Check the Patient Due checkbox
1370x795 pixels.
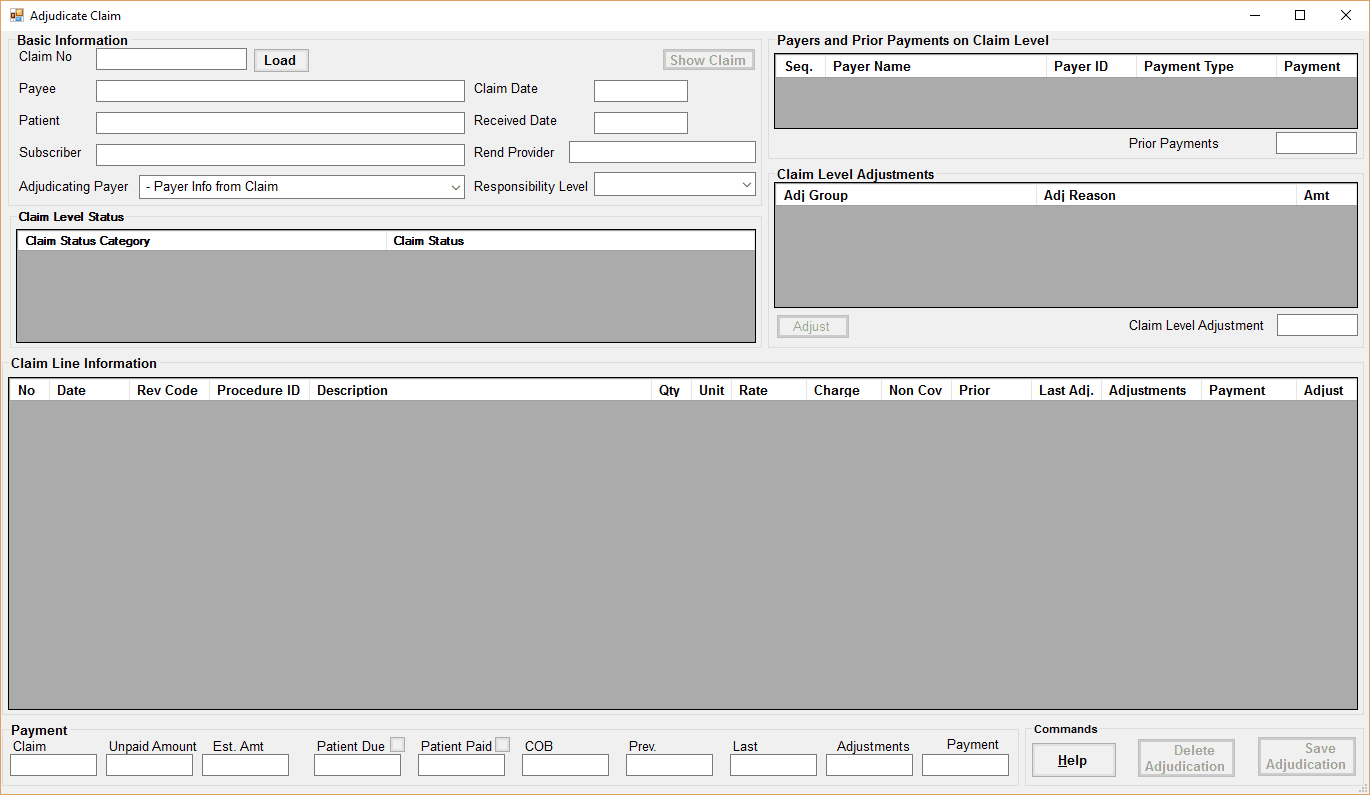coord(397,744)
